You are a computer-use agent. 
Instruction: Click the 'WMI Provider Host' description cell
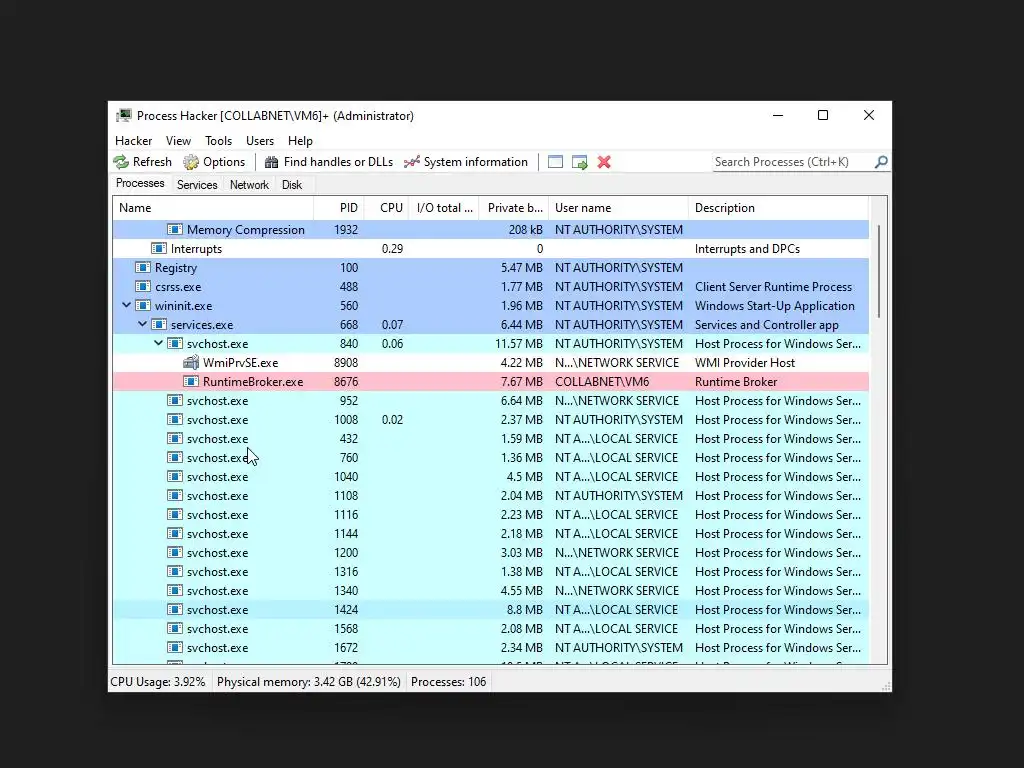pyautogui.click(x=745, y=362)
